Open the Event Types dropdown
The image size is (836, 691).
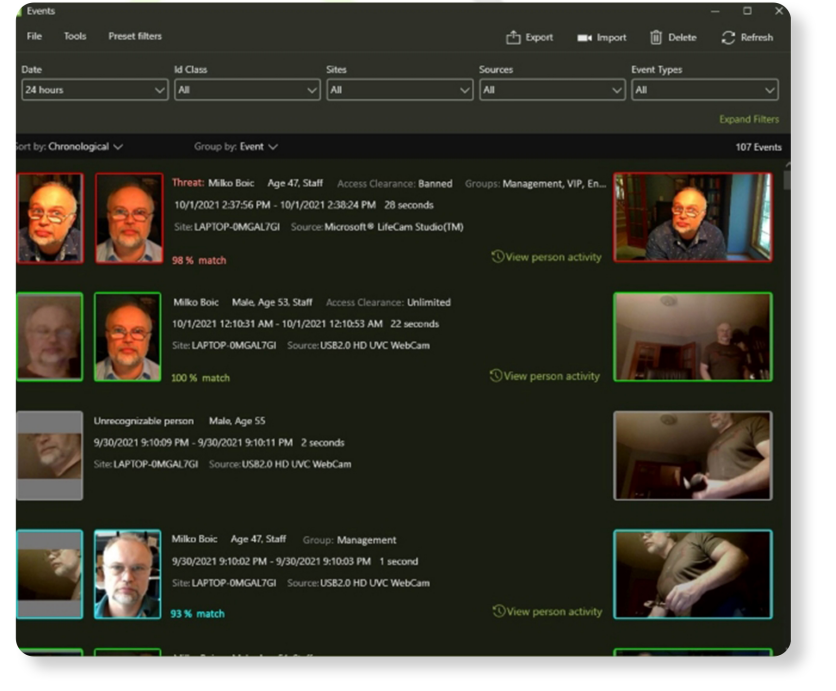click(704, 90)
